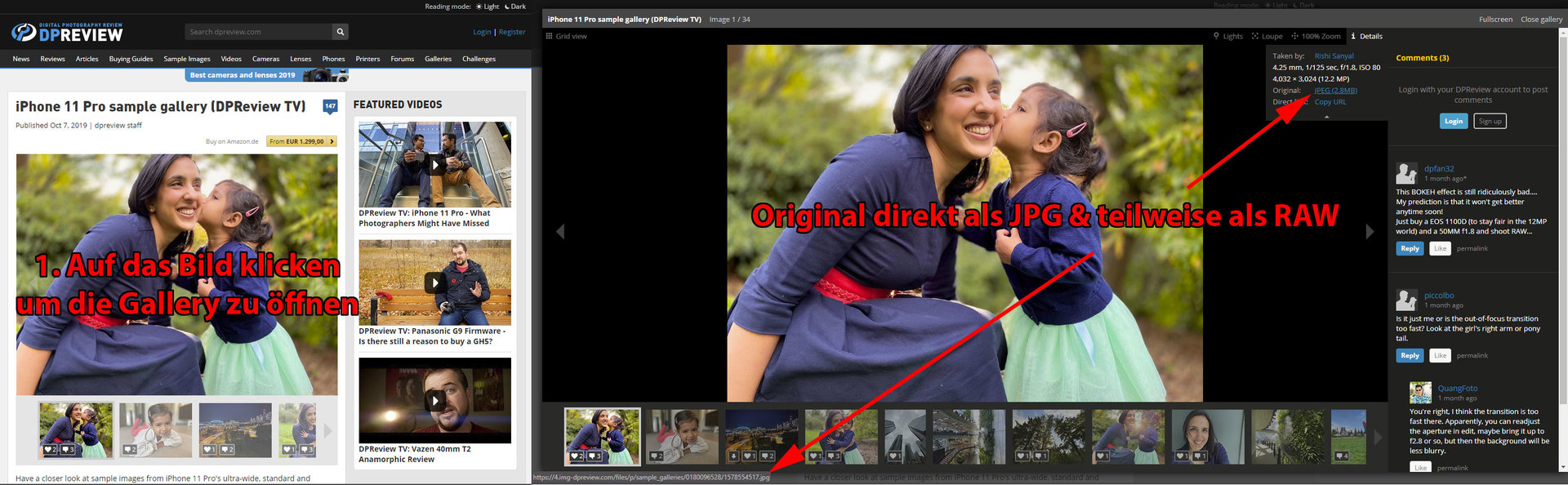
Task: Toggle the Details info panel
Action: [x=1367, y=36]
